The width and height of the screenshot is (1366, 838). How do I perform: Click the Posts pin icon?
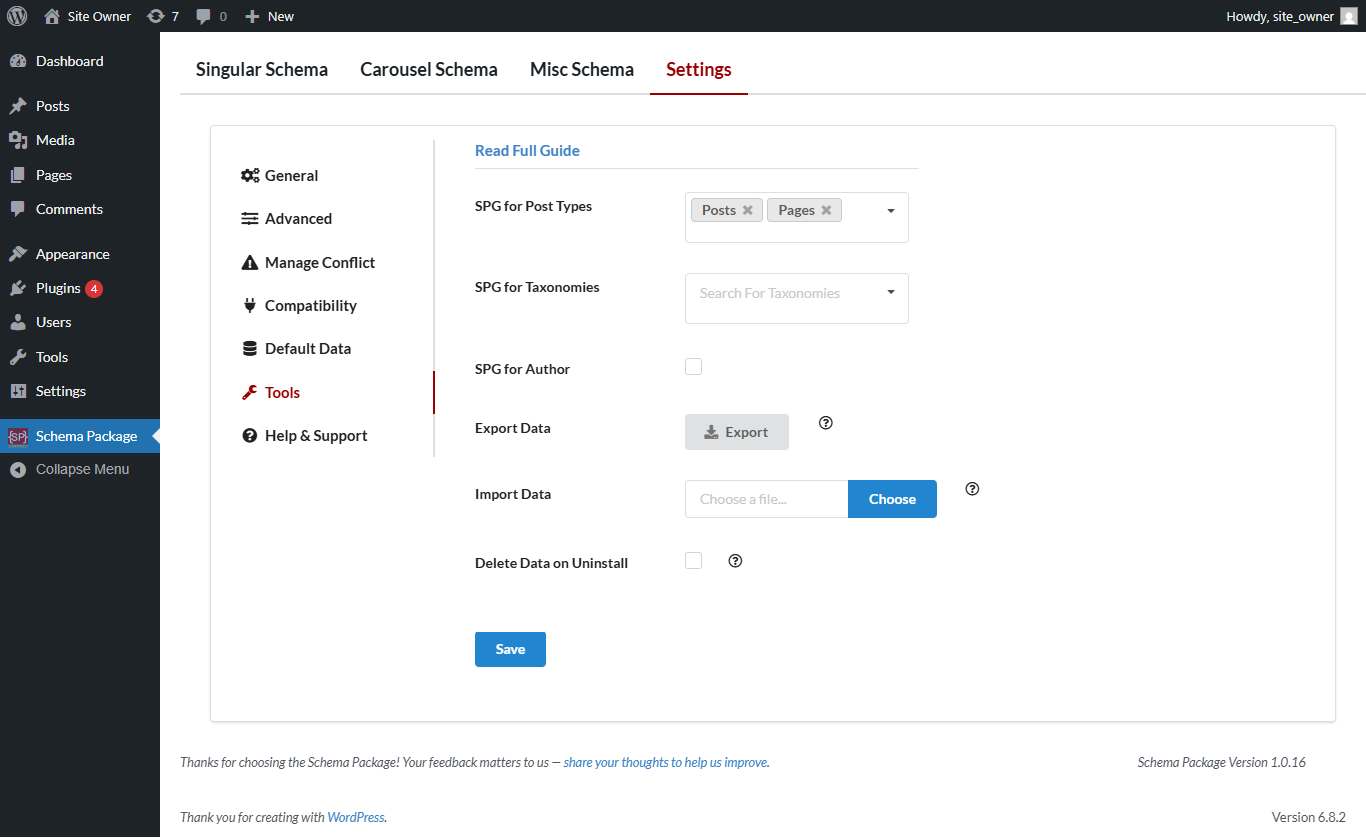18,106
